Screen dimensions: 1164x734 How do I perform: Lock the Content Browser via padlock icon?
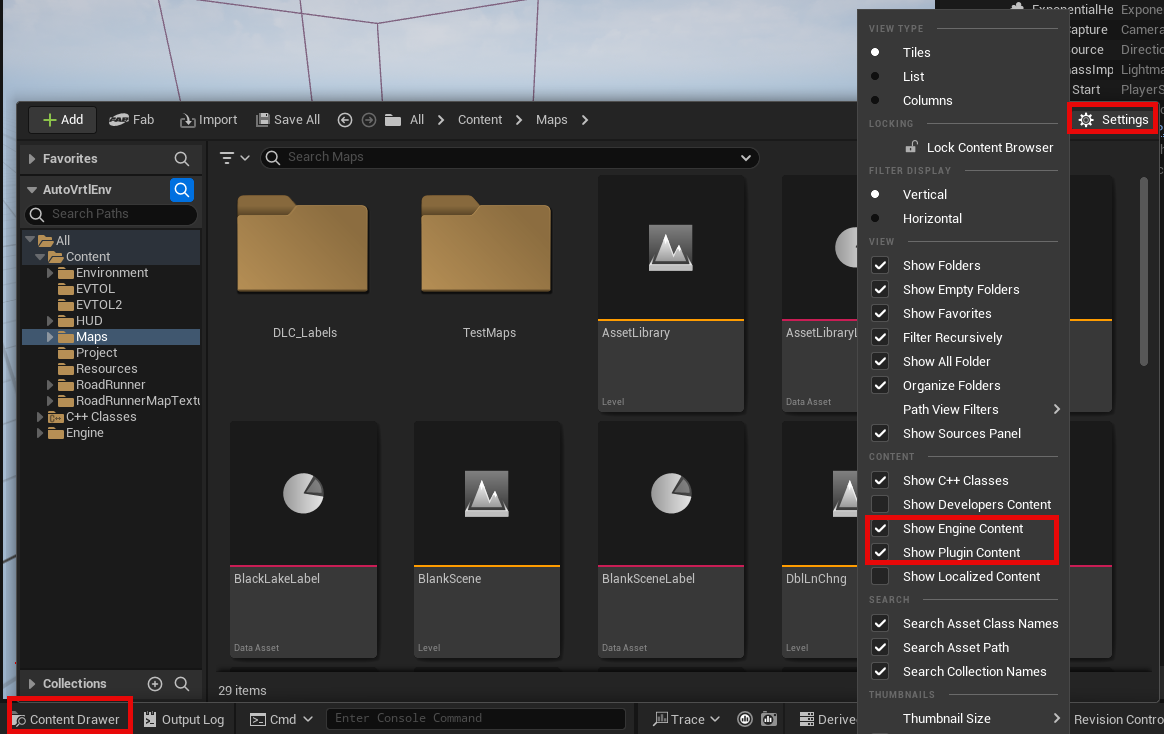tap(914, 147)
